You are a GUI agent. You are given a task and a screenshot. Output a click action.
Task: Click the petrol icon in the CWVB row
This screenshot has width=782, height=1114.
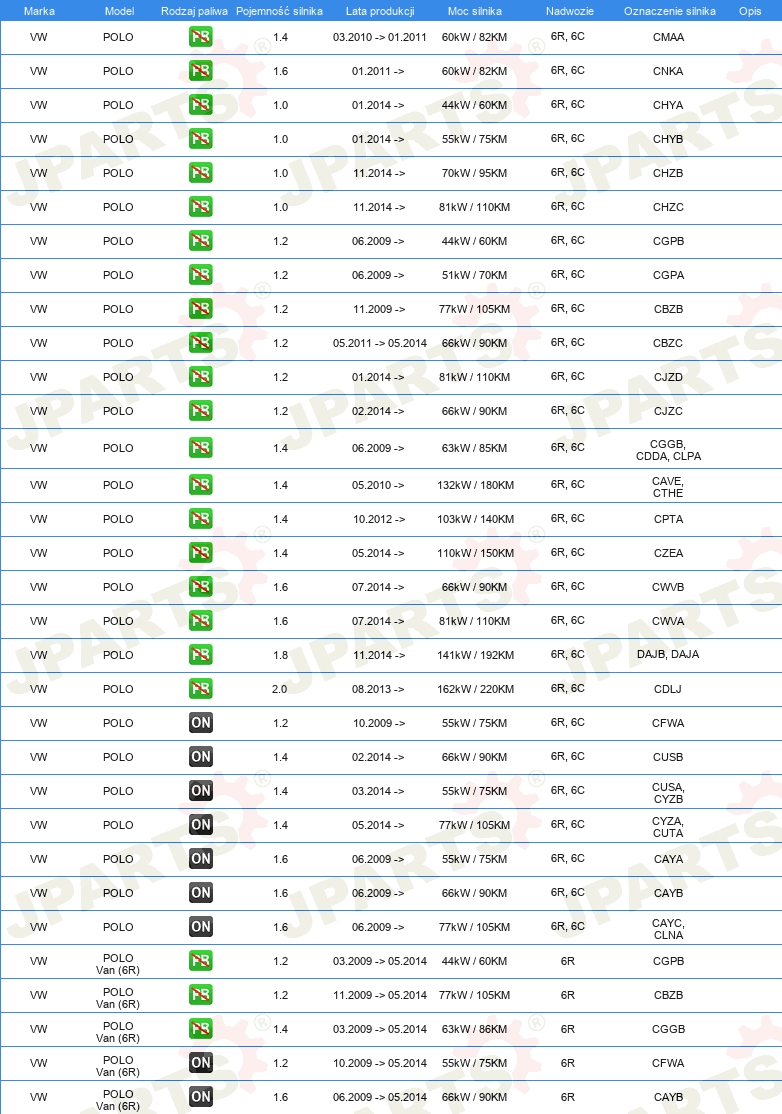pyautogui.click(x=201, y=587)
